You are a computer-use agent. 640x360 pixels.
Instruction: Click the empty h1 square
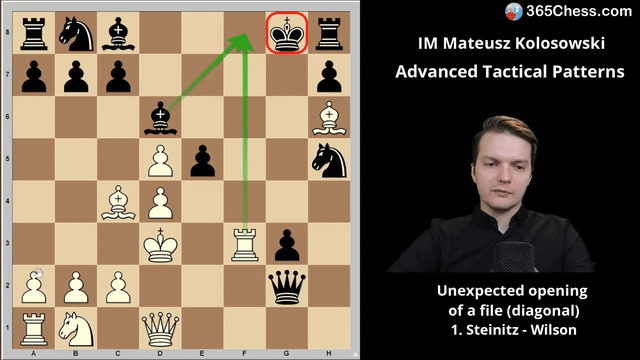tap(329, 329)
